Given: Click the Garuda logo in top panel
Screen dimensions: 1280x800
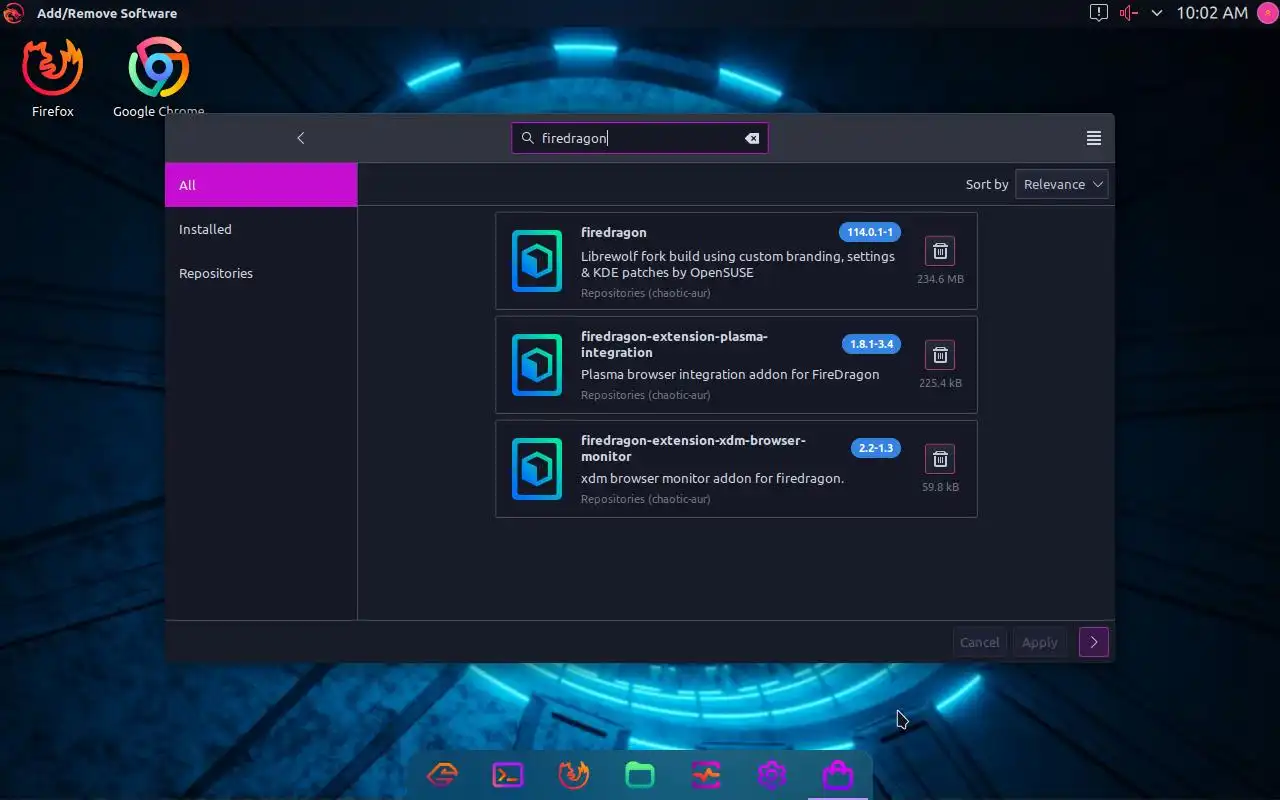Looking at the screenshot, I should point(13,13).
